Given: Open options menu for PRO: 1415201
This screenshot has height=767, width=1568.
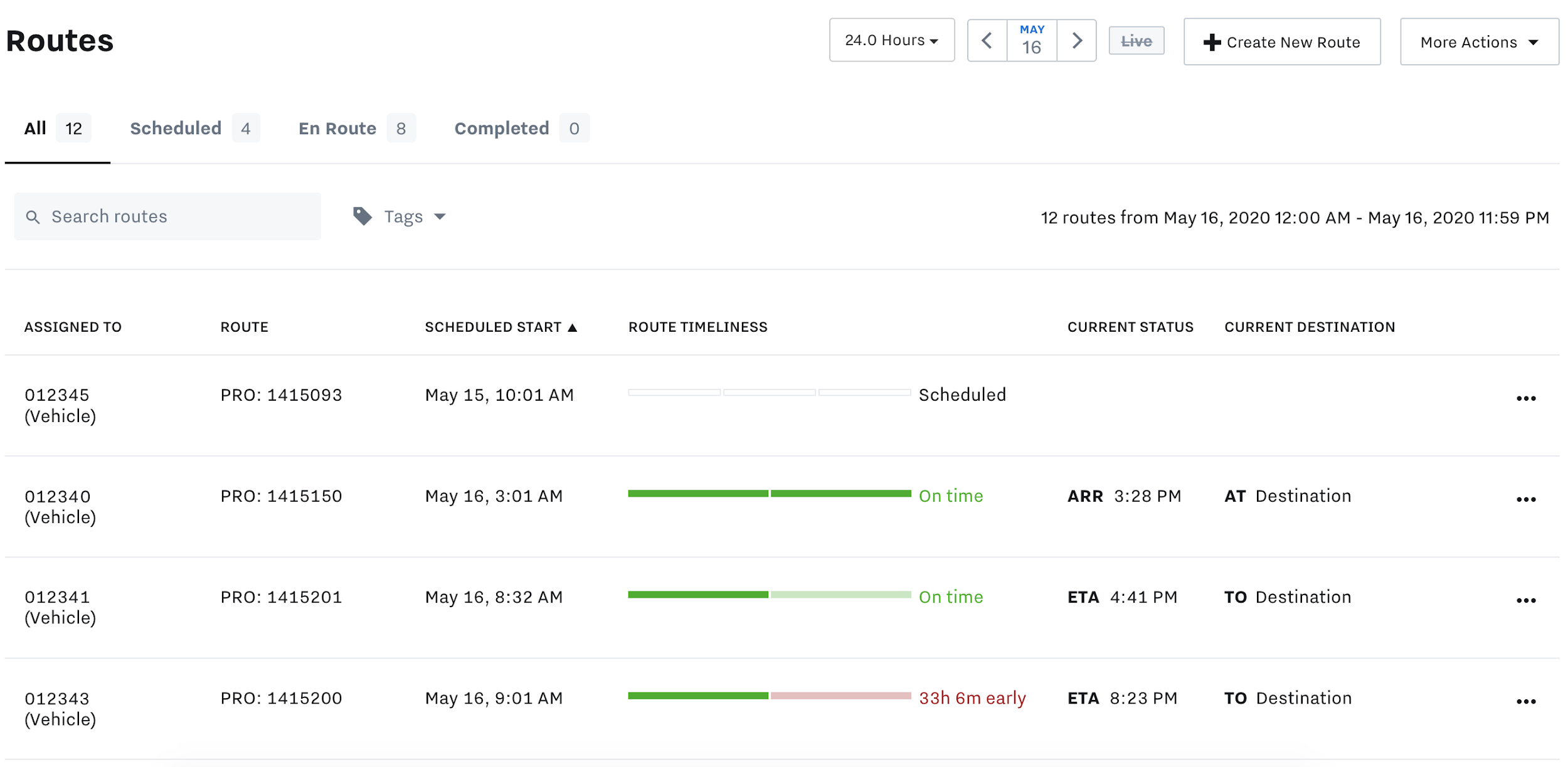Looking at the screenshot, I should click(1525, 600).
